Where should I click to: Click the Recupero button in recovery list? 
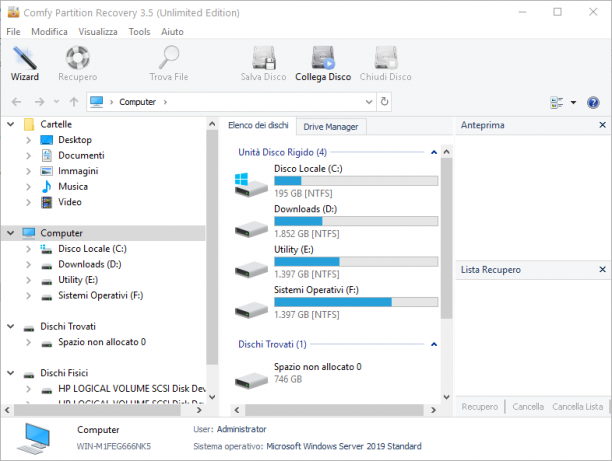(x=480, y=407)
